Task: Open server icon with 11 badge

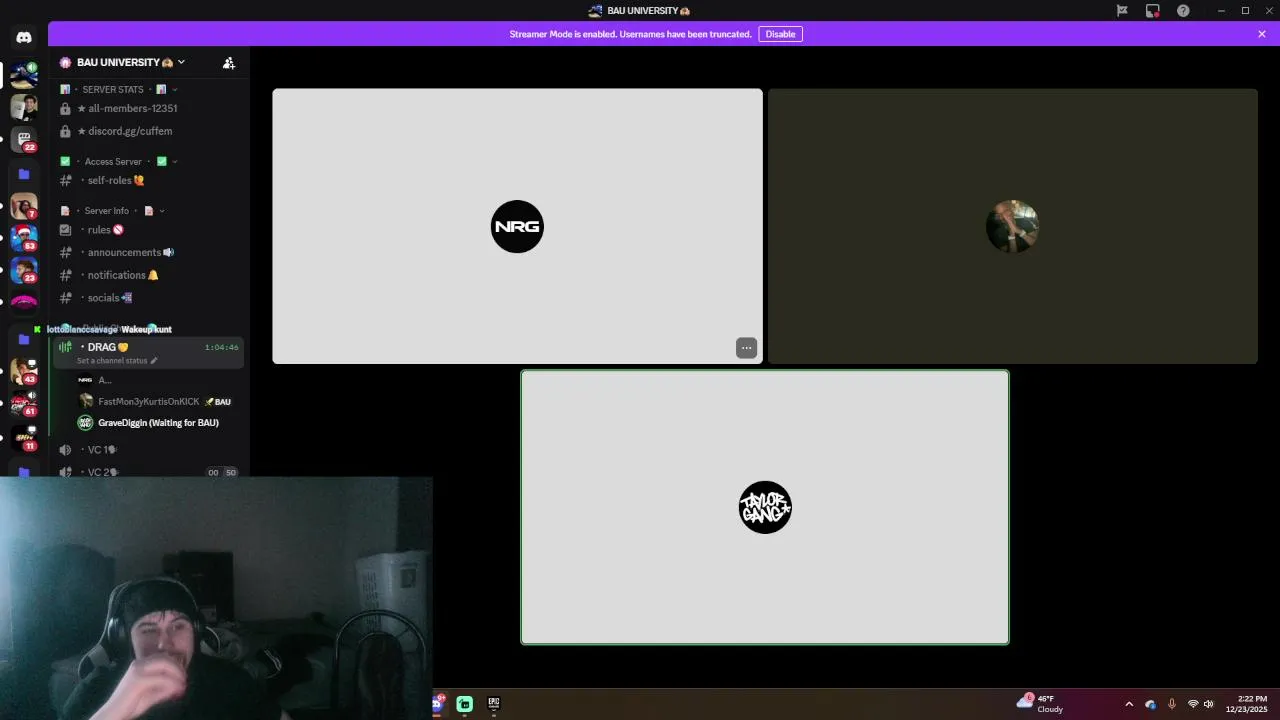Action: 24,437
